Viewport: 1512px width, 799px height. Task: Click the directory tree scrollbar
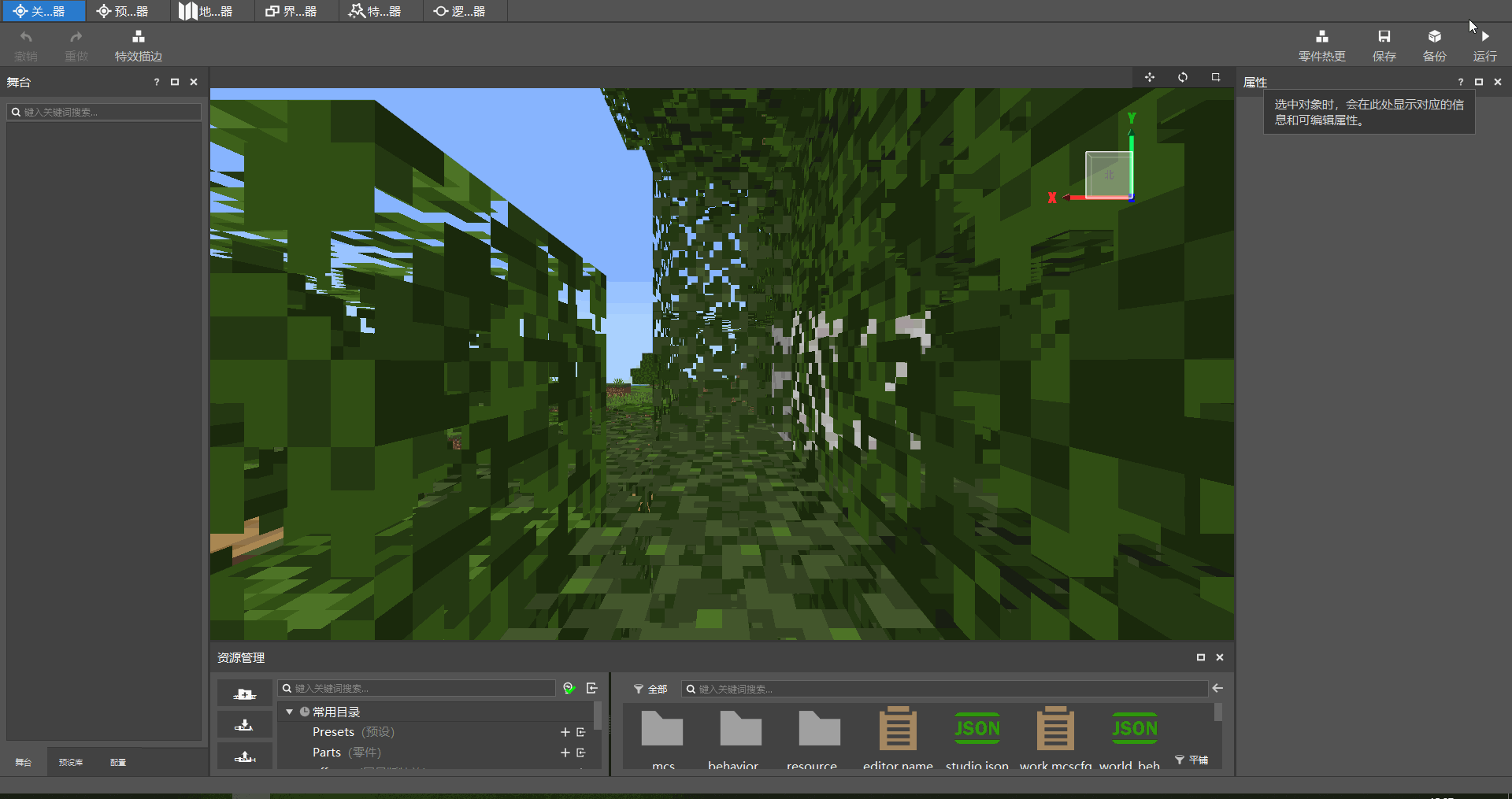coord(598,716)
